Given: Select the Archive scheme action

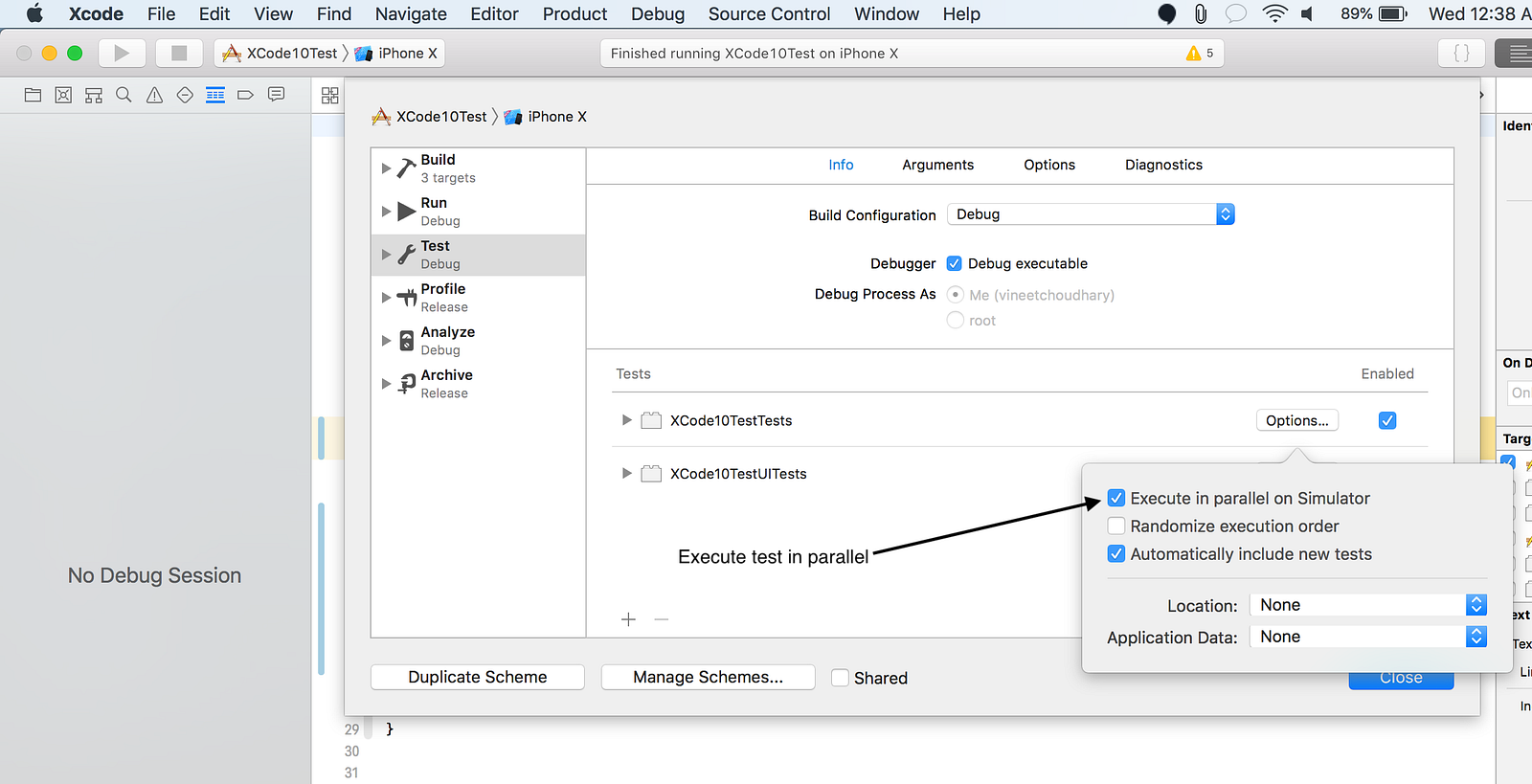Looking at the screenshot, I should (478, 384).
